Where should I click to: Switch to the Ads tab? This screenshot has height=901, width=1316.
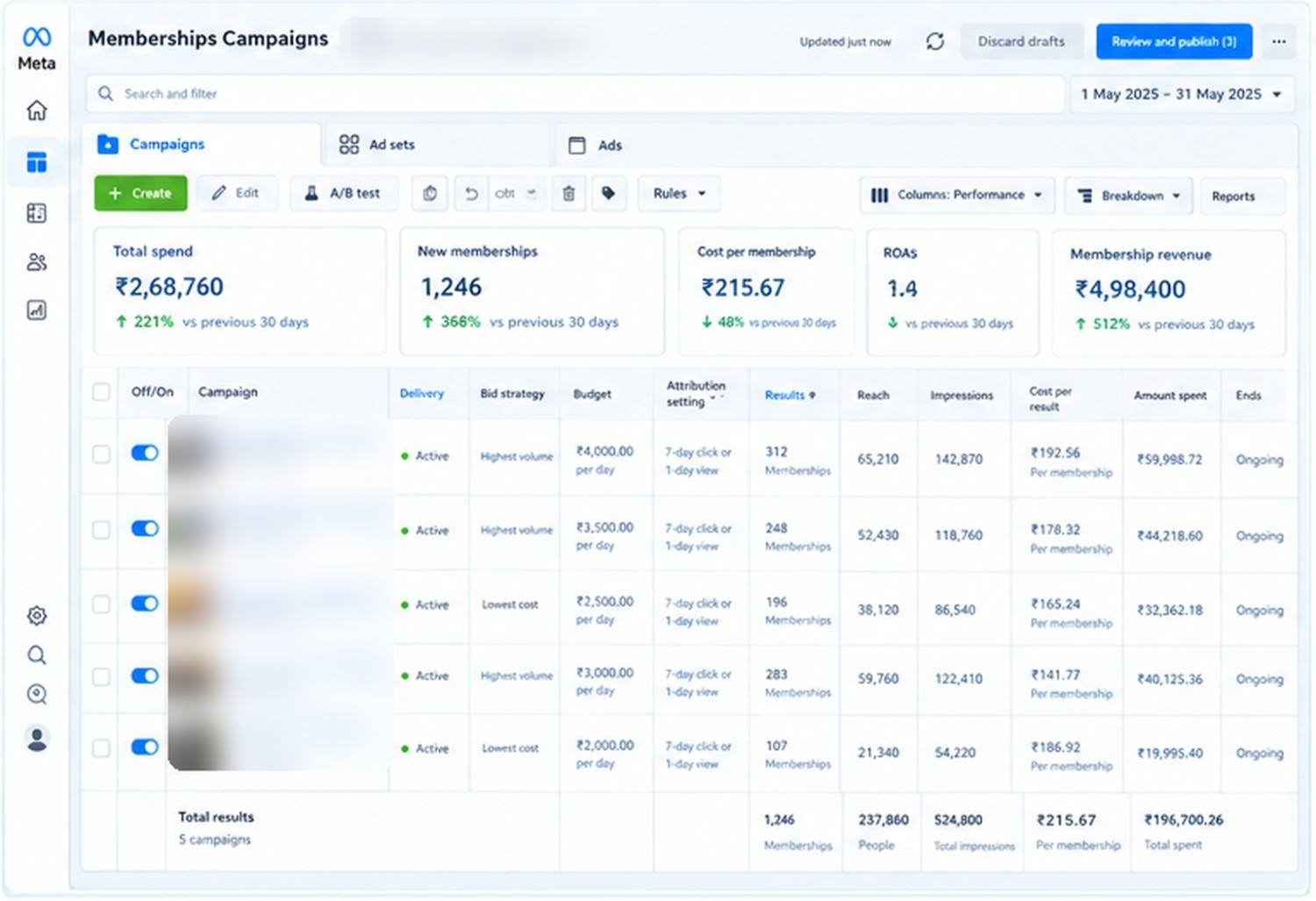(596, 146)
